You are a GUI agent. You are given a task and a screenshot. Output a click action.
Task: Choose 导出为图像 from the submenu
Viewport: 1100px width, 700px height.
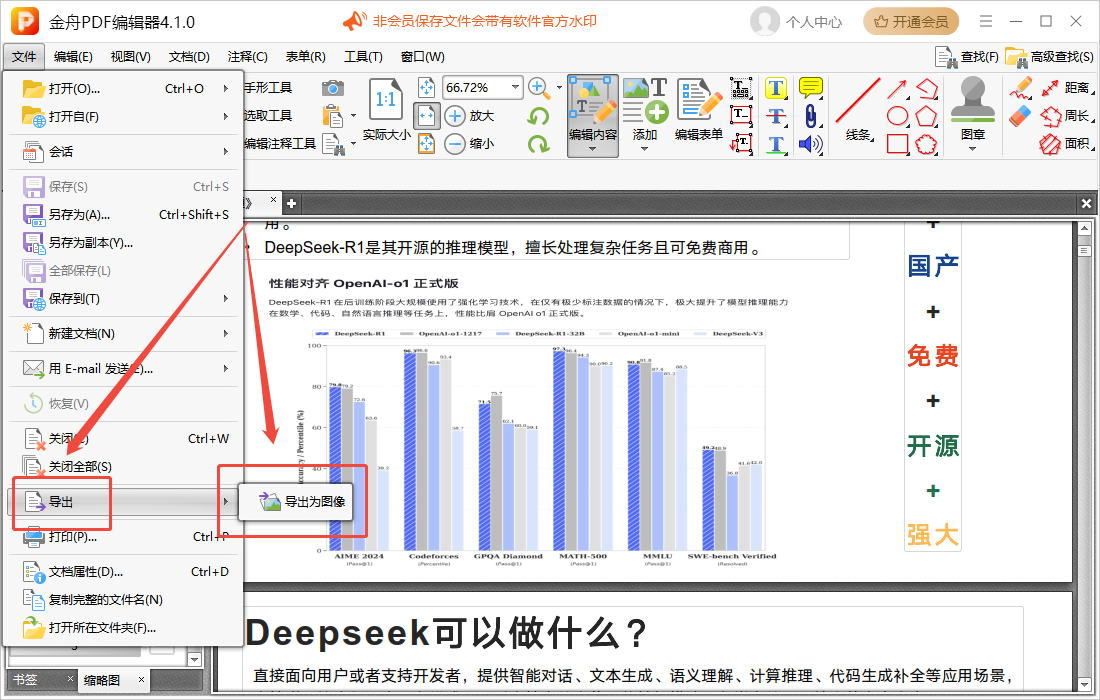point(295,502)
